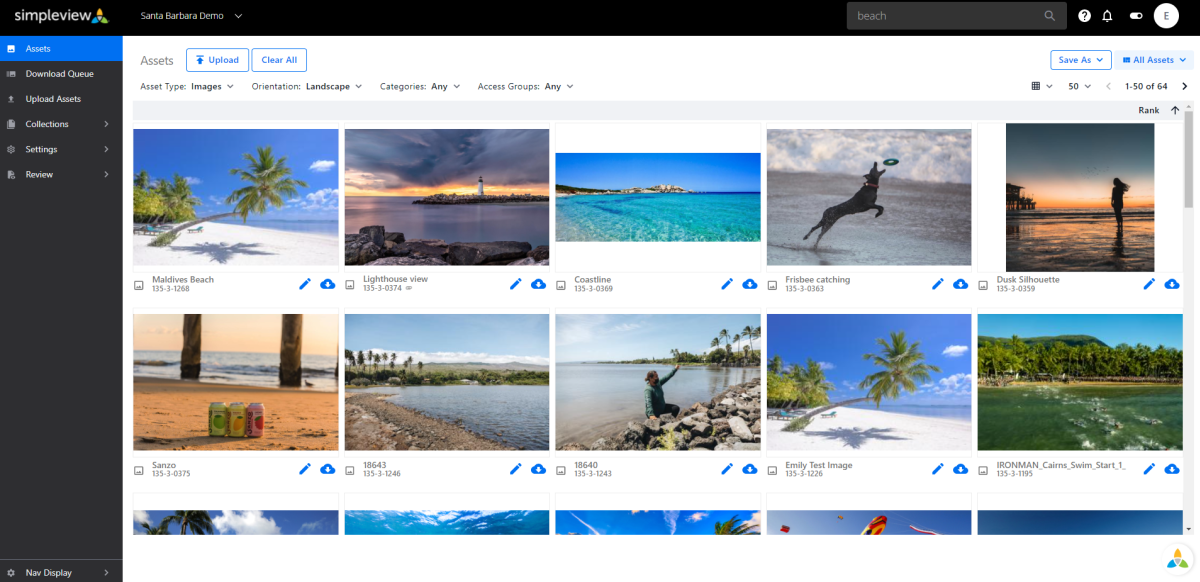The height and width of the screenshot is (582, 1200).
Task: Open Orientation Landscape filter dropdown
Action: click(307, 87)
